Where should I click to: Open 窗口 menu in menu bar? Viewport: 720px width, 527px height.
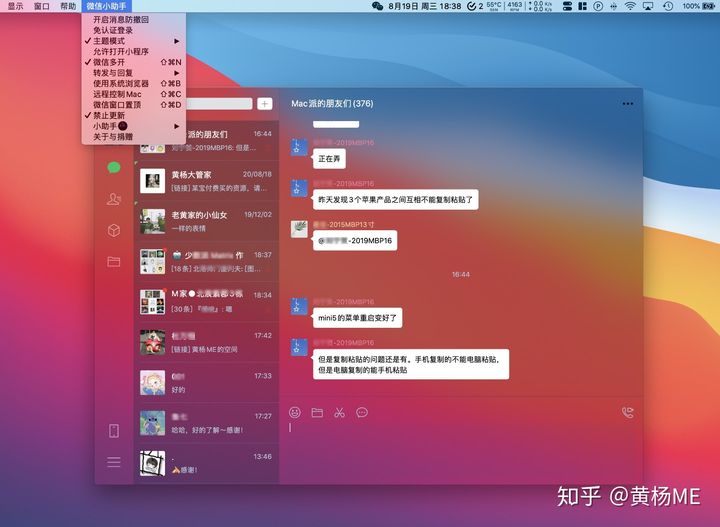pos(42,6)
